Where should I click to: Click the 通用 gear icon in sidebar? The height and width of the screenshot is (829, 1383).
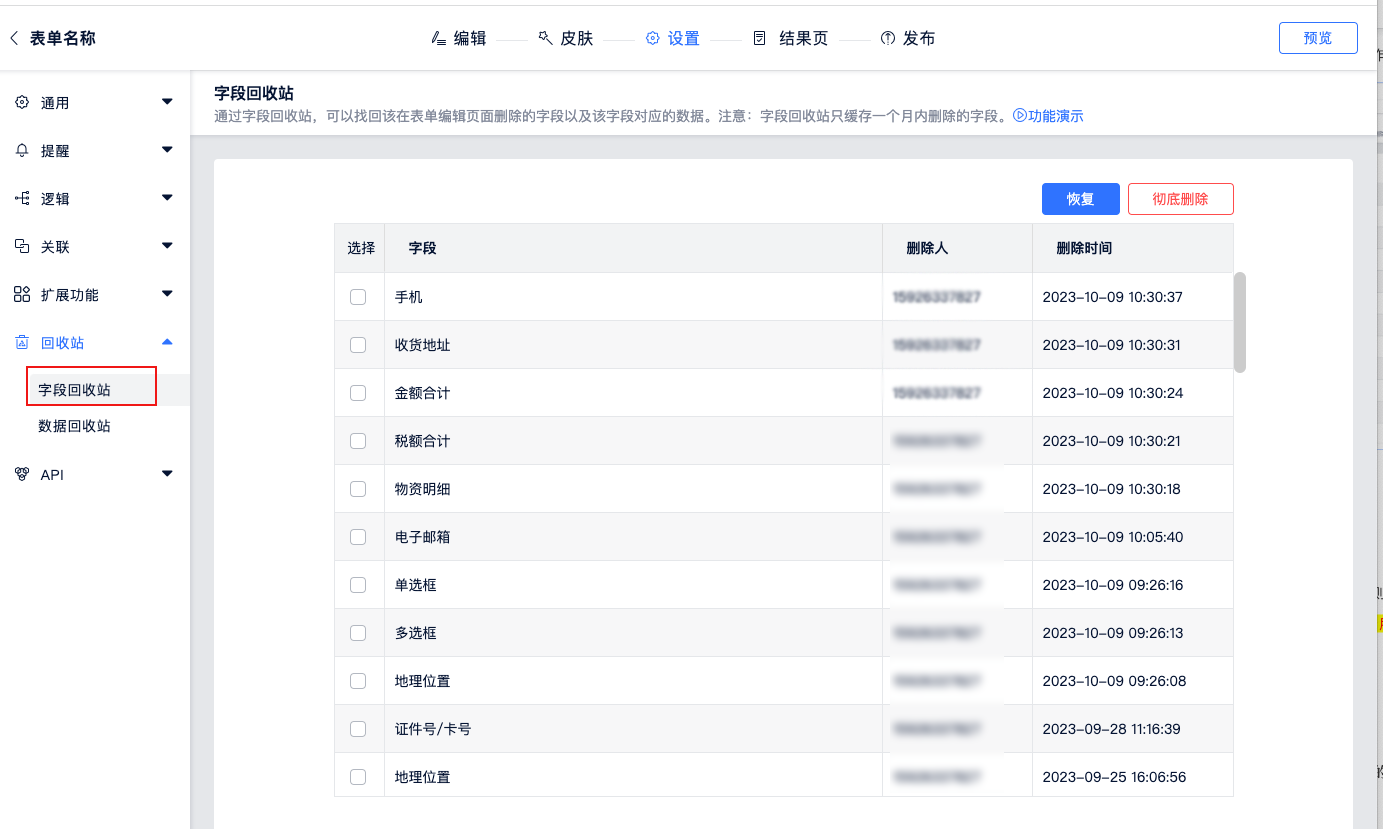pyautogui.click(x=22, y=102)
